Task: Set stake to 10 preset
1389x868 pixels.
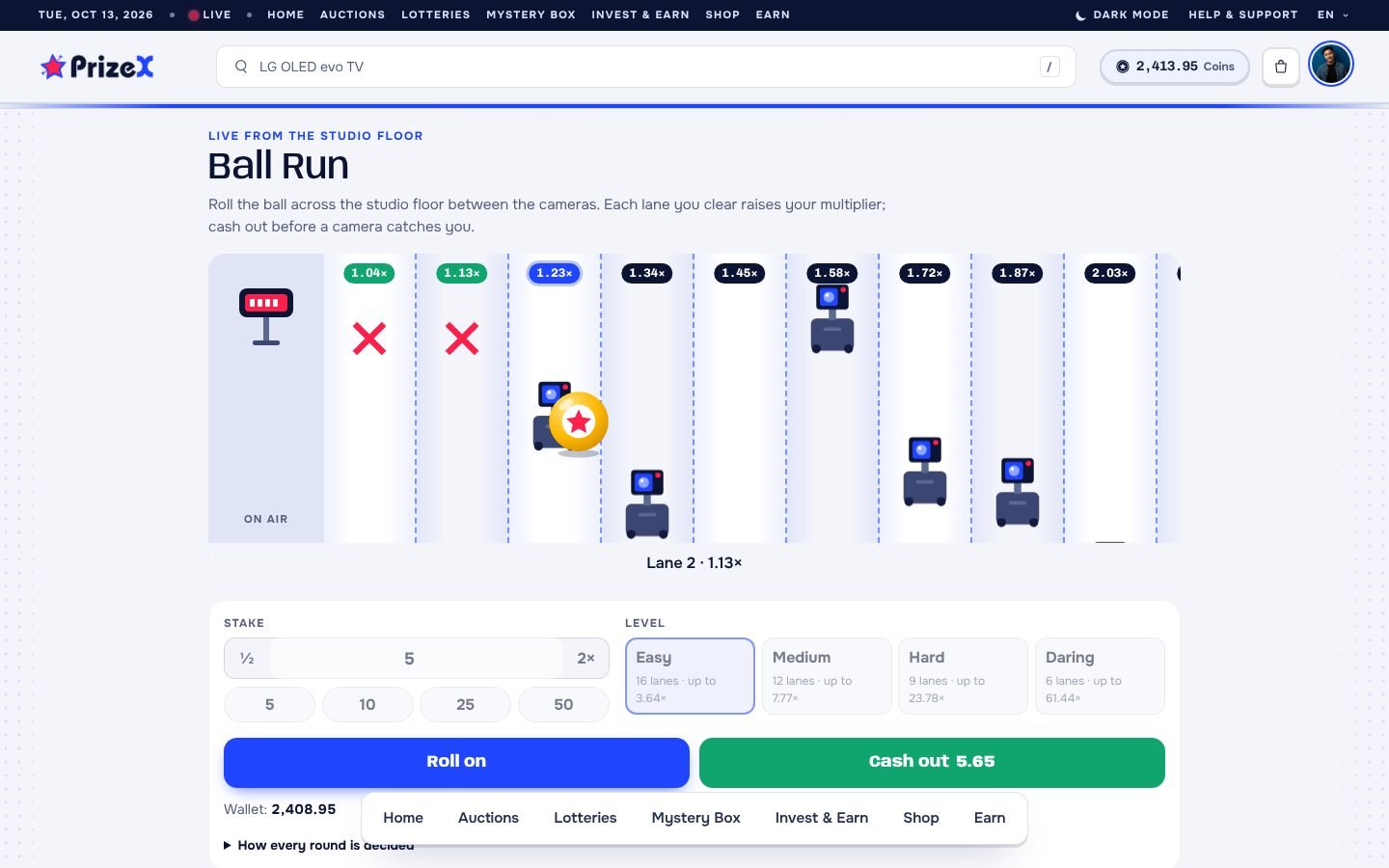Action: [368, 705]
